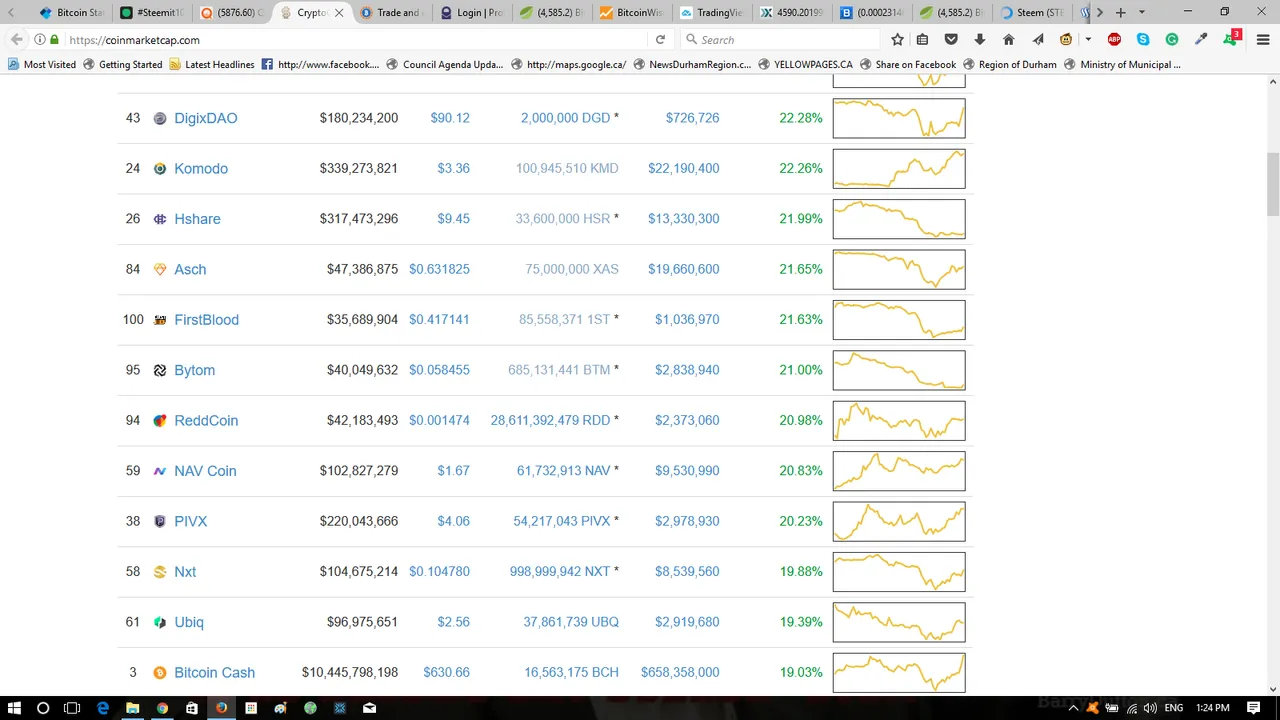
Task: Click the page vertical scrollbar thumb
Action: [x=1272, y=185]
